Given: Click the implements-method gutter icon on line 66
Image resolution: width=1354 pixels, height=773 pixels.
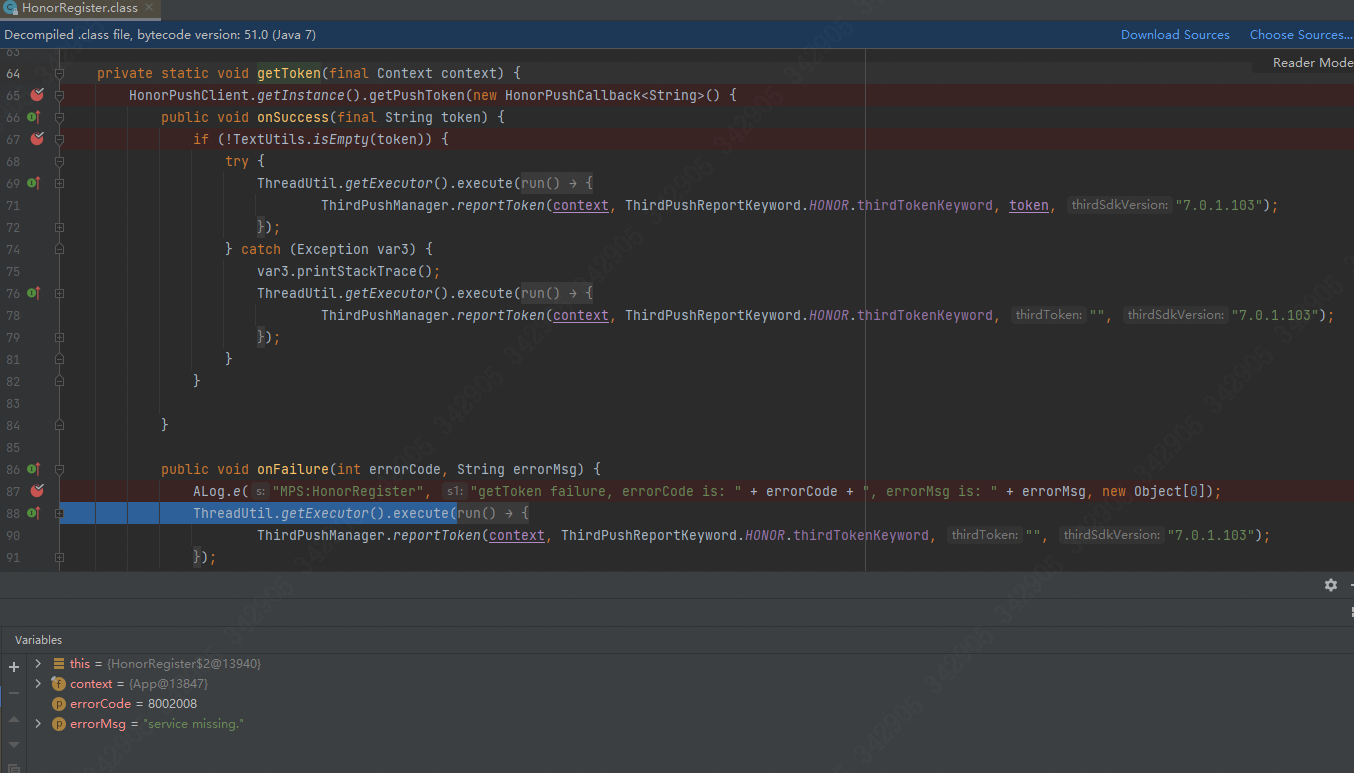Looking at the screenshot, I should click(x=33, y=117).
